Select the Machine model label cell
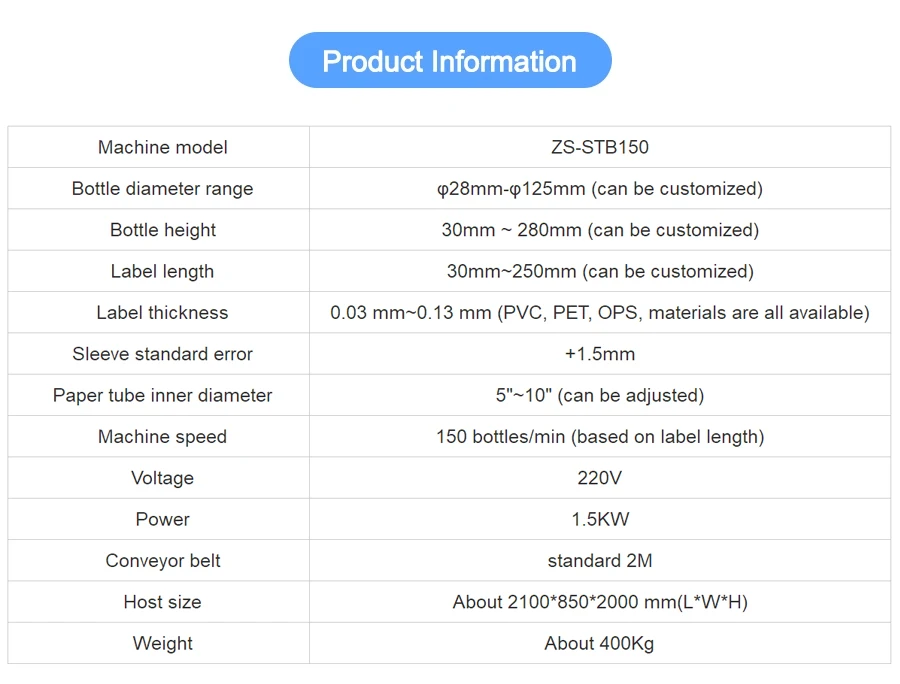This screenshot has height=684, width=900. pos(162,147)
